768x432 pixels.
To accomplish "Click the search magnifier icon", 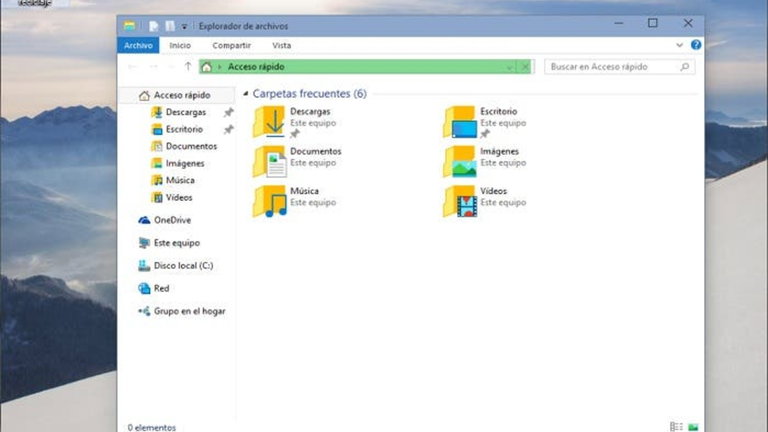I will pyautogui.click(x=684, y=67).
